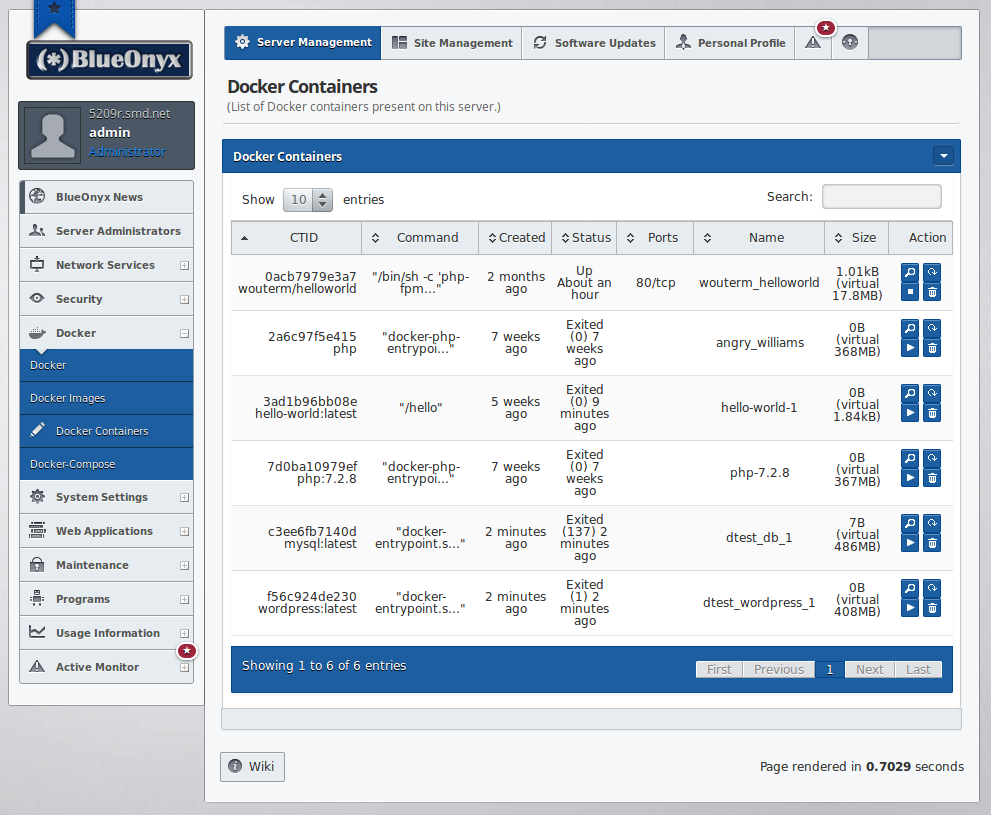Start the angry_williams container

(909, 347)
